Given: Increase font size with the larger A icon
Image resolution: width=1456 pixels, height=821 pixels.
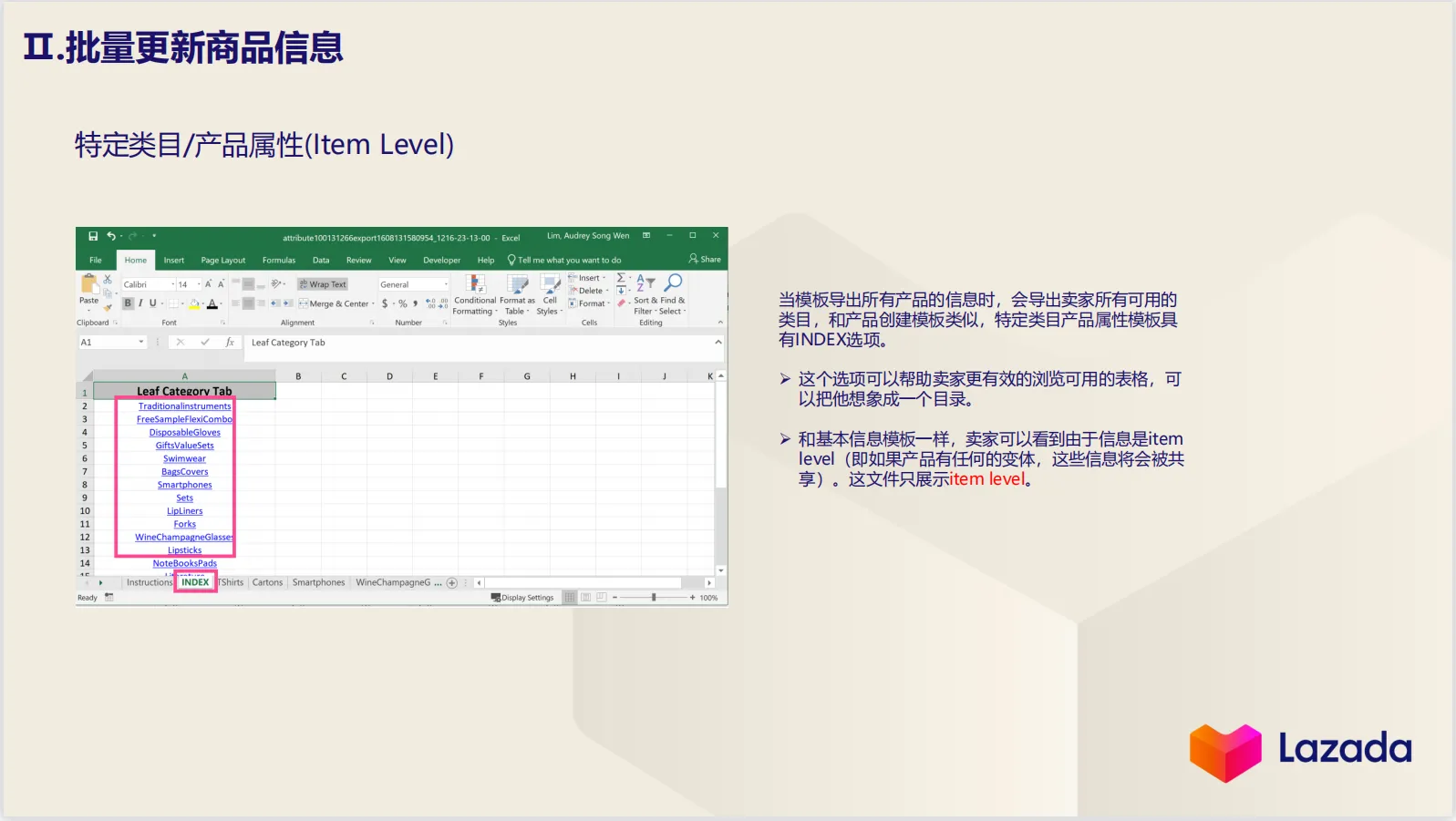Looking at the screenshot, I should pos(208,284).
